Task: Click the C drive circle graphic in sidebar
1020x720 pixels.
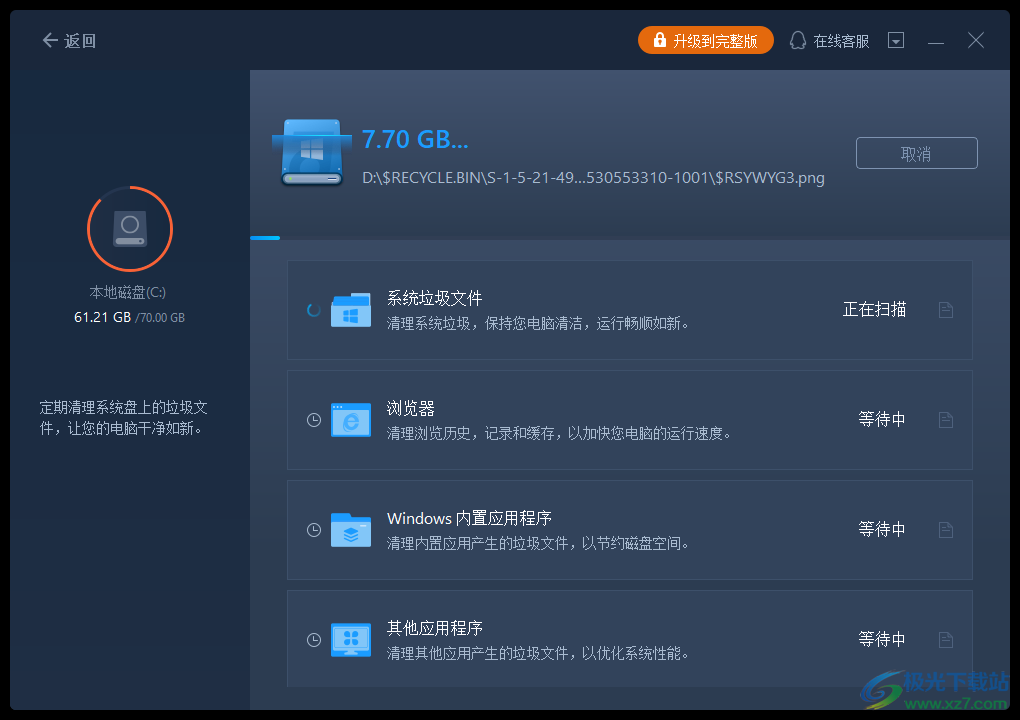Action: (x=129, y=228)
